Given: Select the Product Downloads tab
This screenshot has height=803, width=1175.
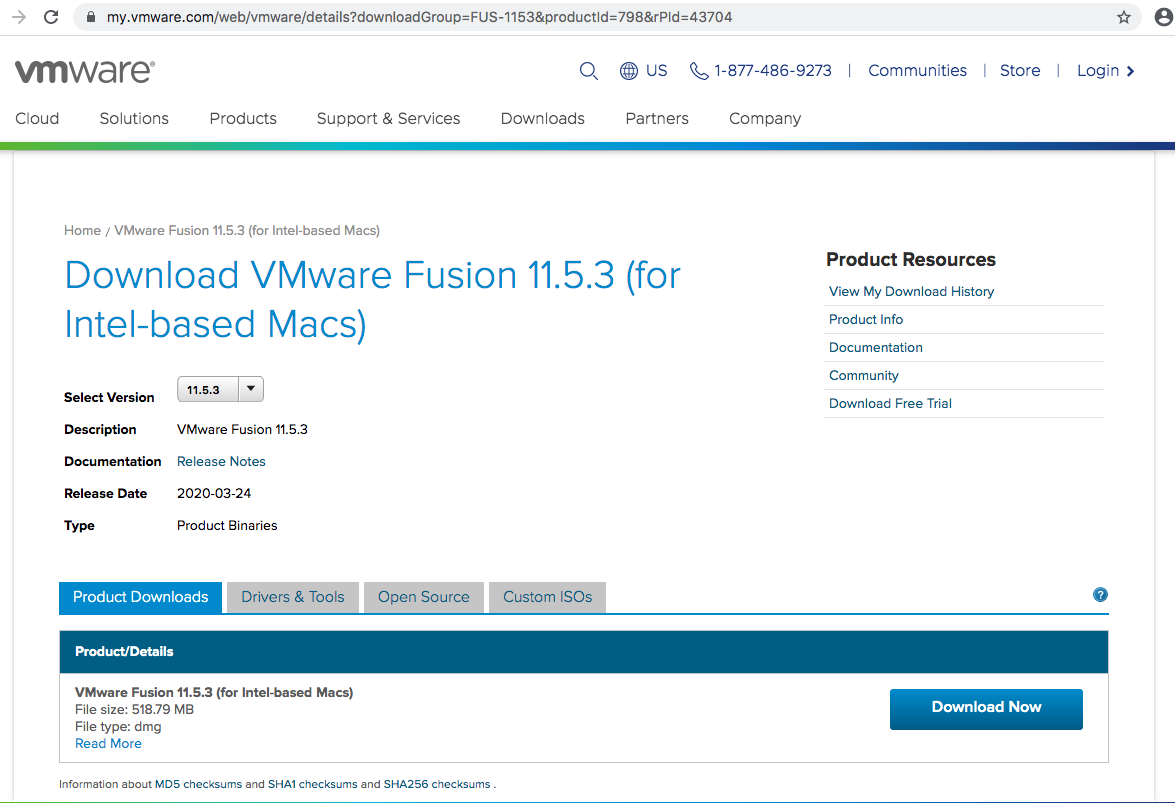Looking at the screenshot, I should pos(140,598).
